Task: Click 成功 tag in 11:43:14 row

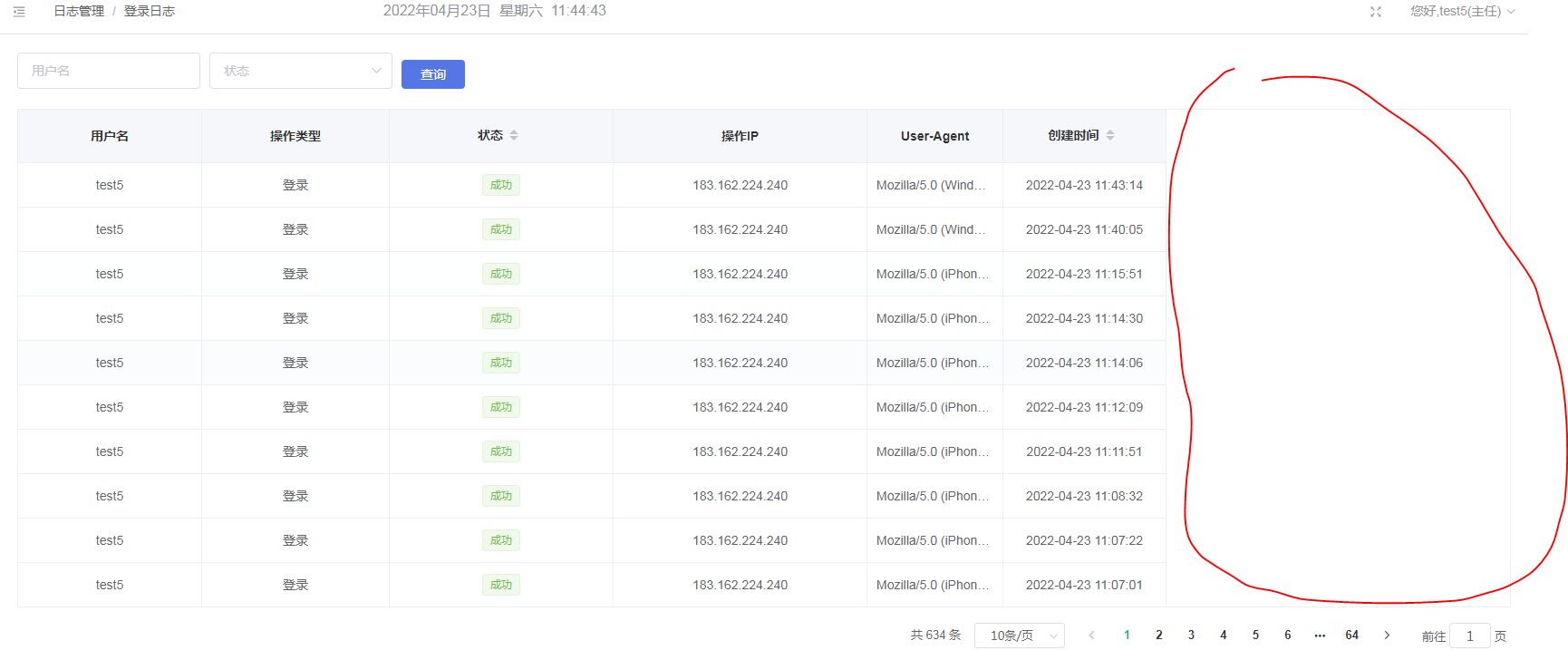Action: (501, 185)
